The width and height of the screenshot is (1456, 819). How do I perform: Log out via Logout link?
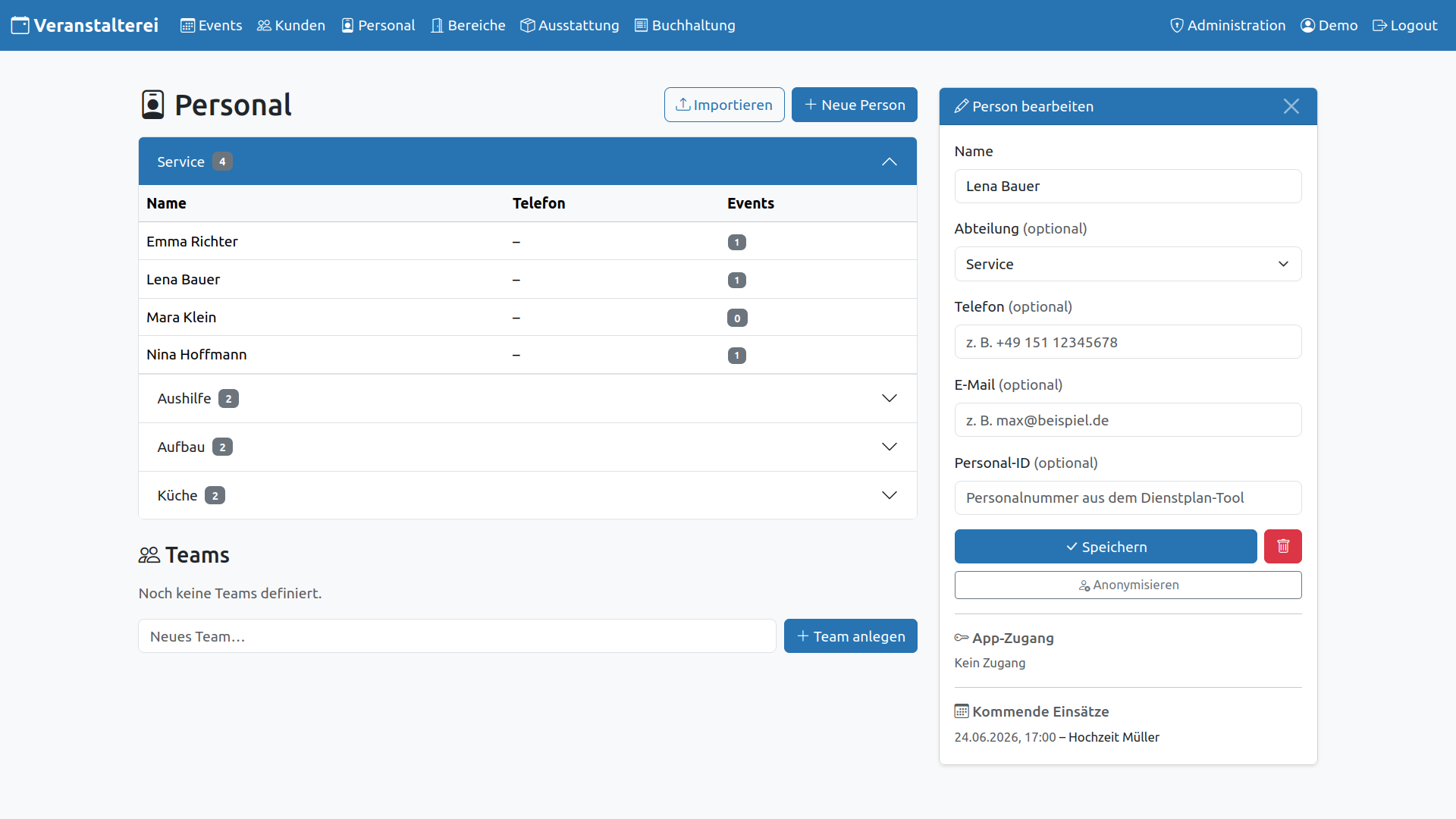pyautogui.click(x=1404, y=25)
